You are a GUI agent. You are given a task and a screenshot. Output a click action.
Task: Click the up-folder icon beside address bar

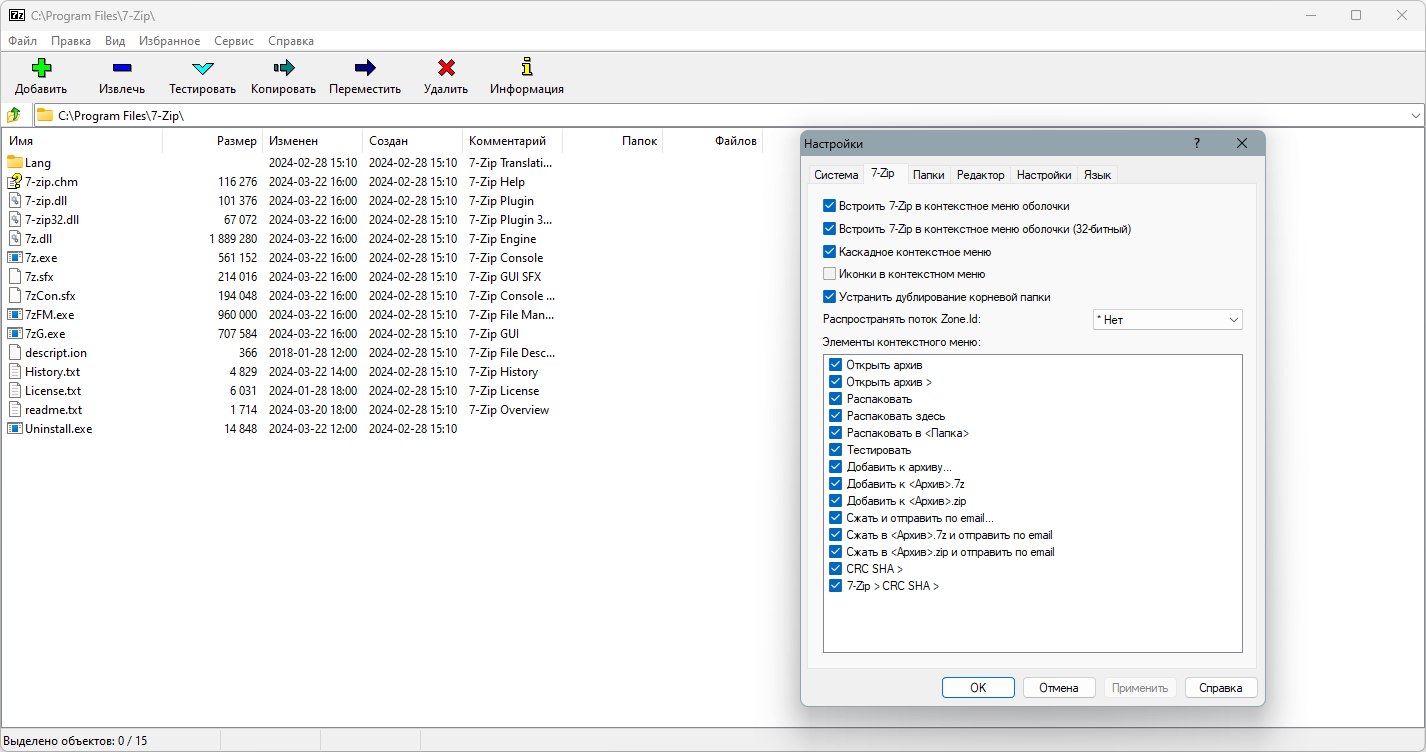14,115
